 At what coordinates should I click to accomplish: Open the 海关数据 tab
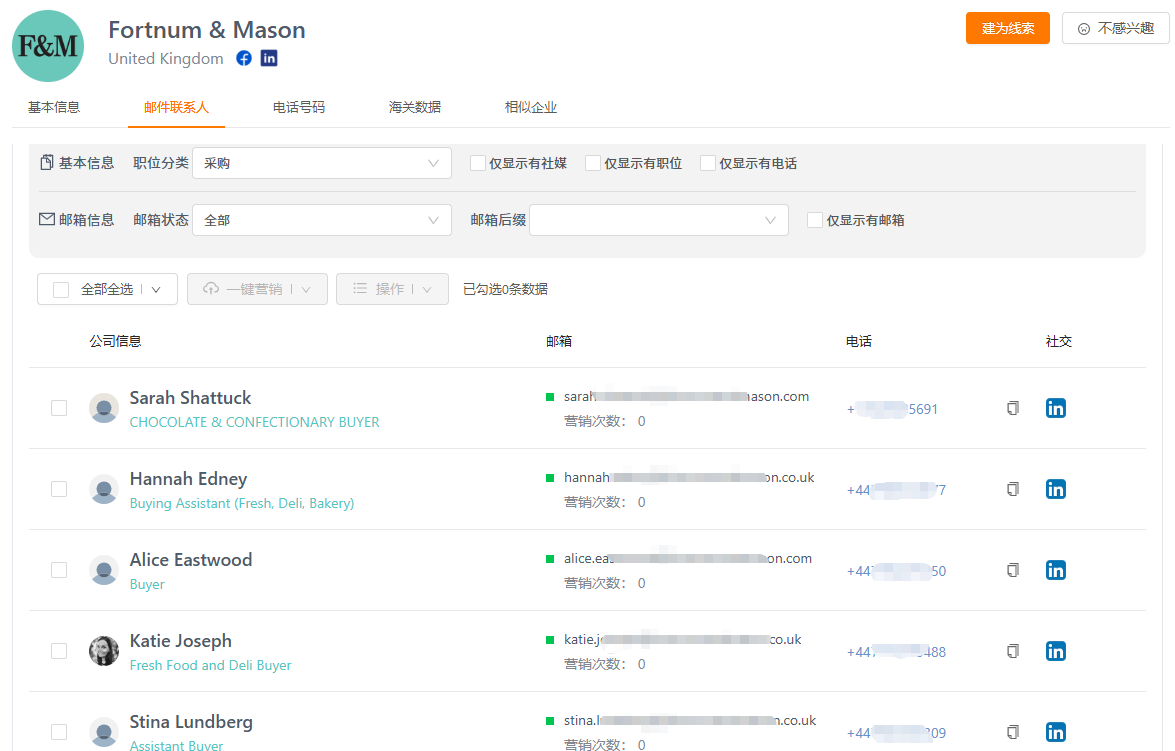click(x=414, y=107)
